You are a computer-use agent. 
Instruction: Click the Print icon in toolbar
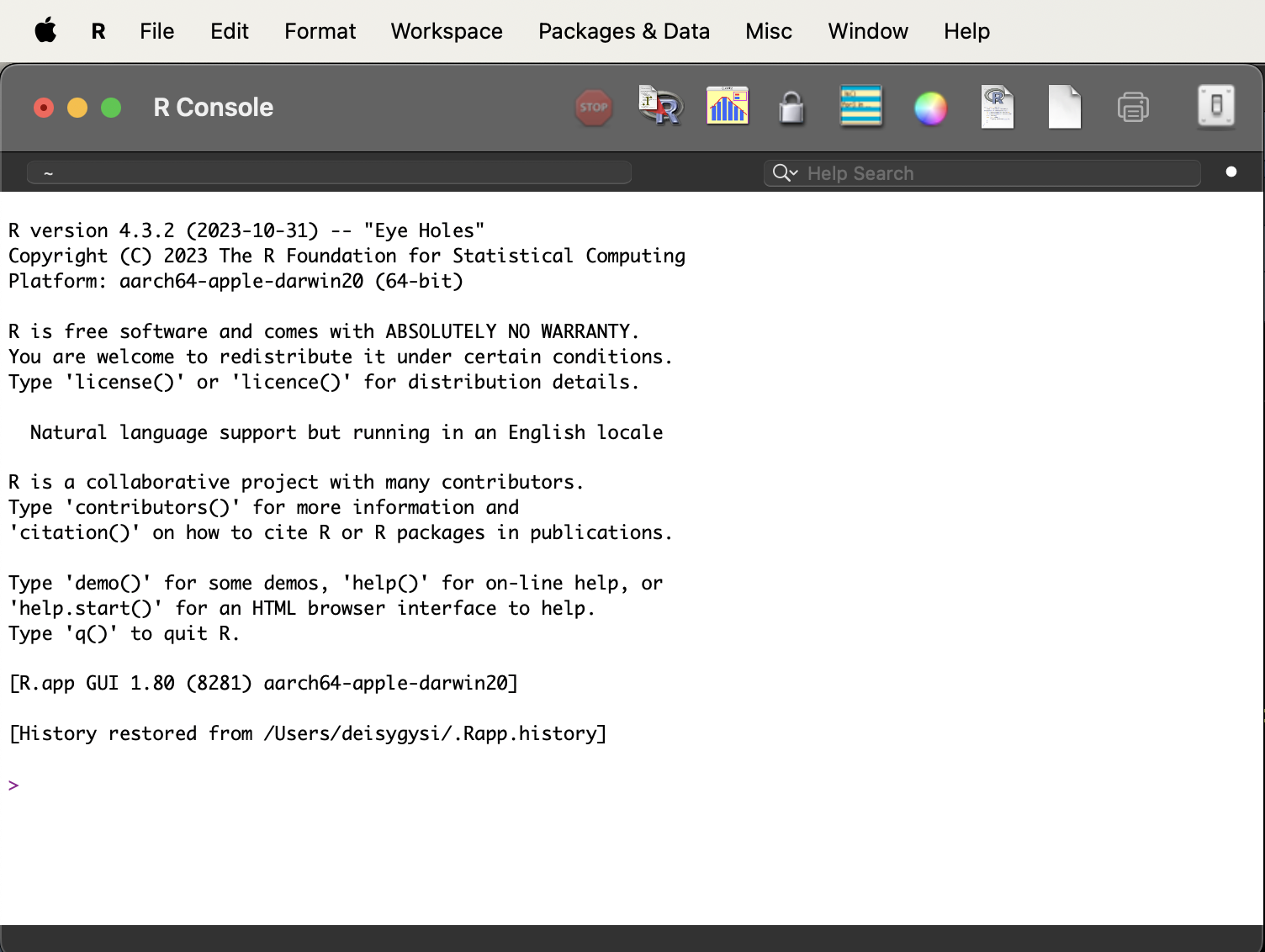[1133, 108]
